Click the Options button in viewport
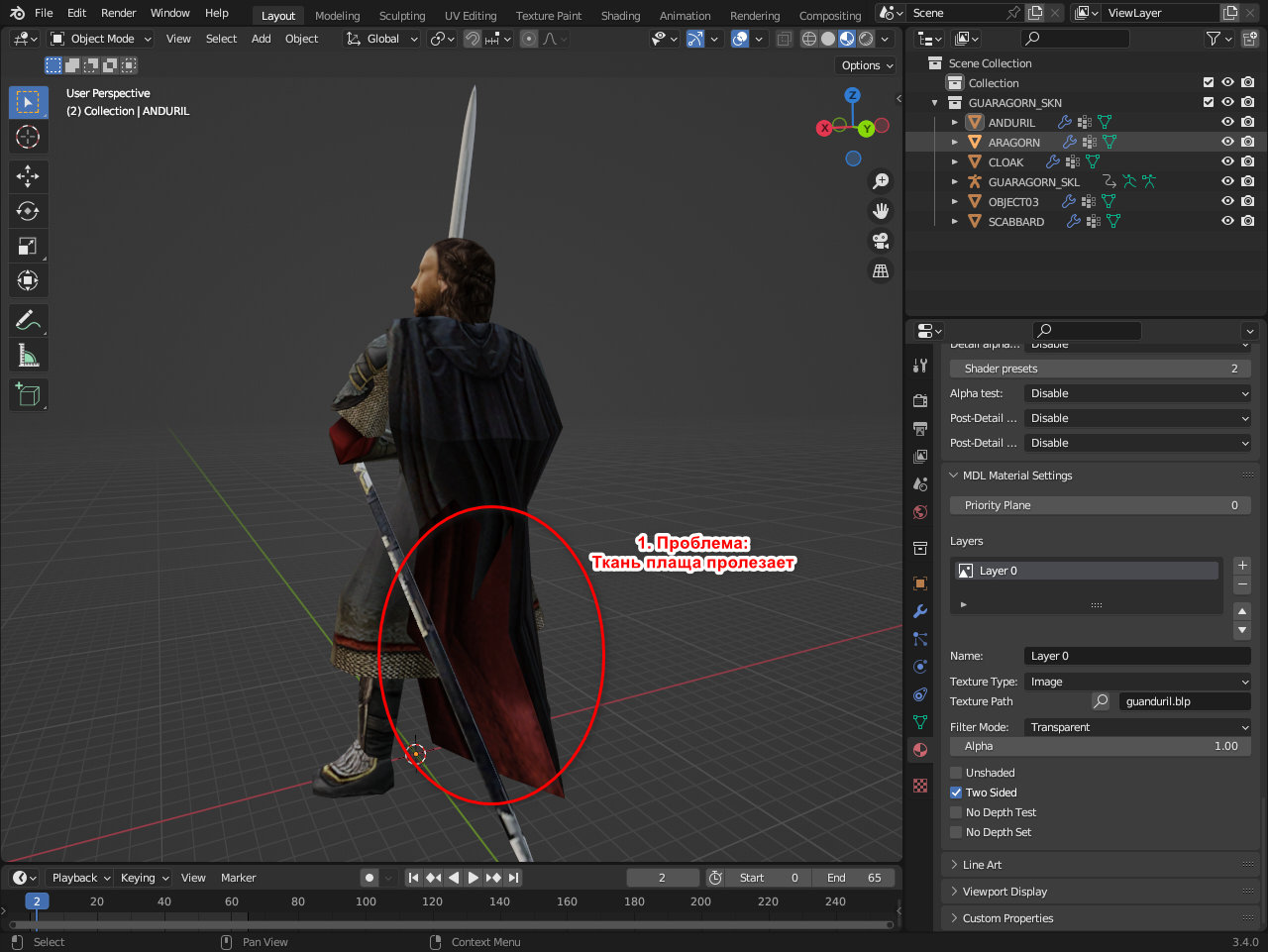 click(x=867, y=65)
